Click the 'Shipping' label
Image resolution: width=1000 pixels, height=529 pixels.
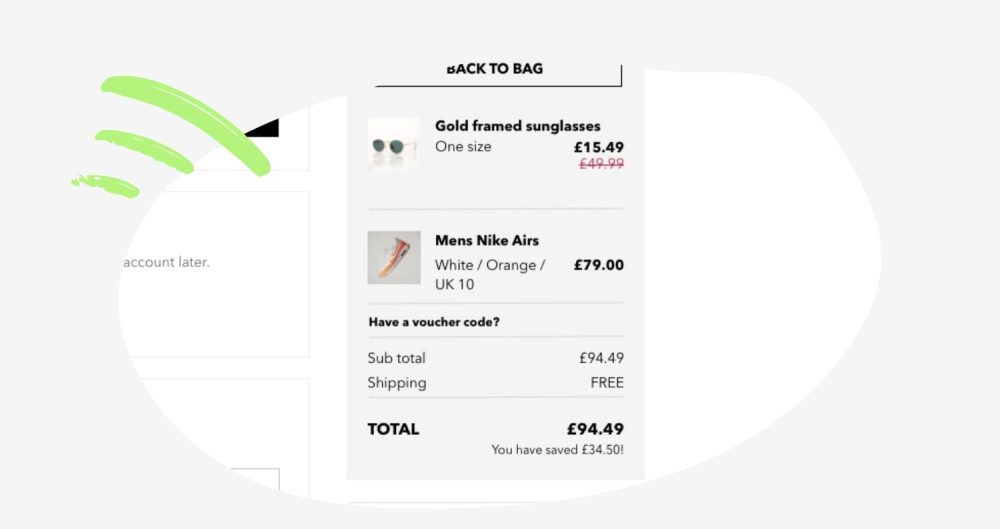click(x=396, y=382)
